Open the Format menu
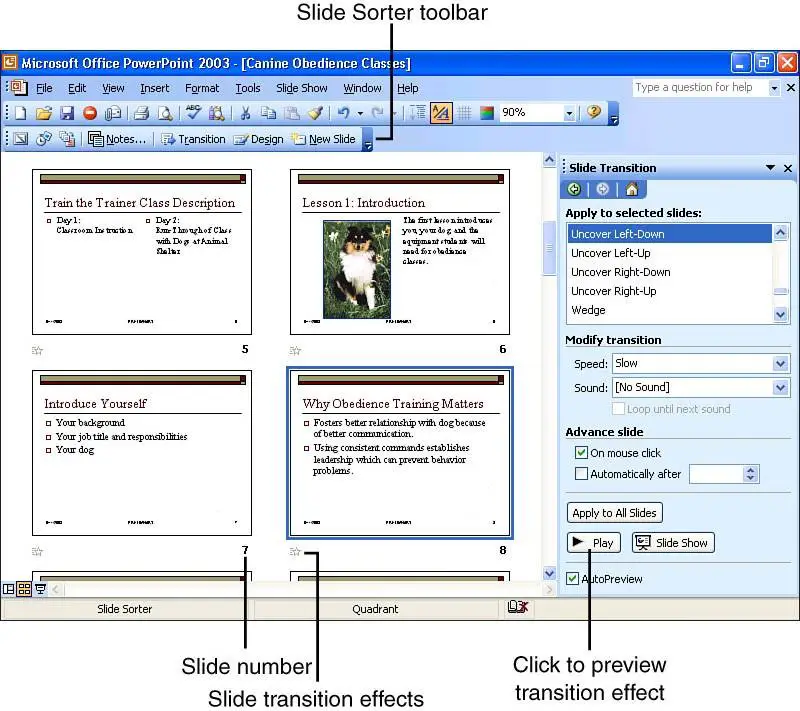The width and height of the screenshot is (800, 711). point(202,88)
